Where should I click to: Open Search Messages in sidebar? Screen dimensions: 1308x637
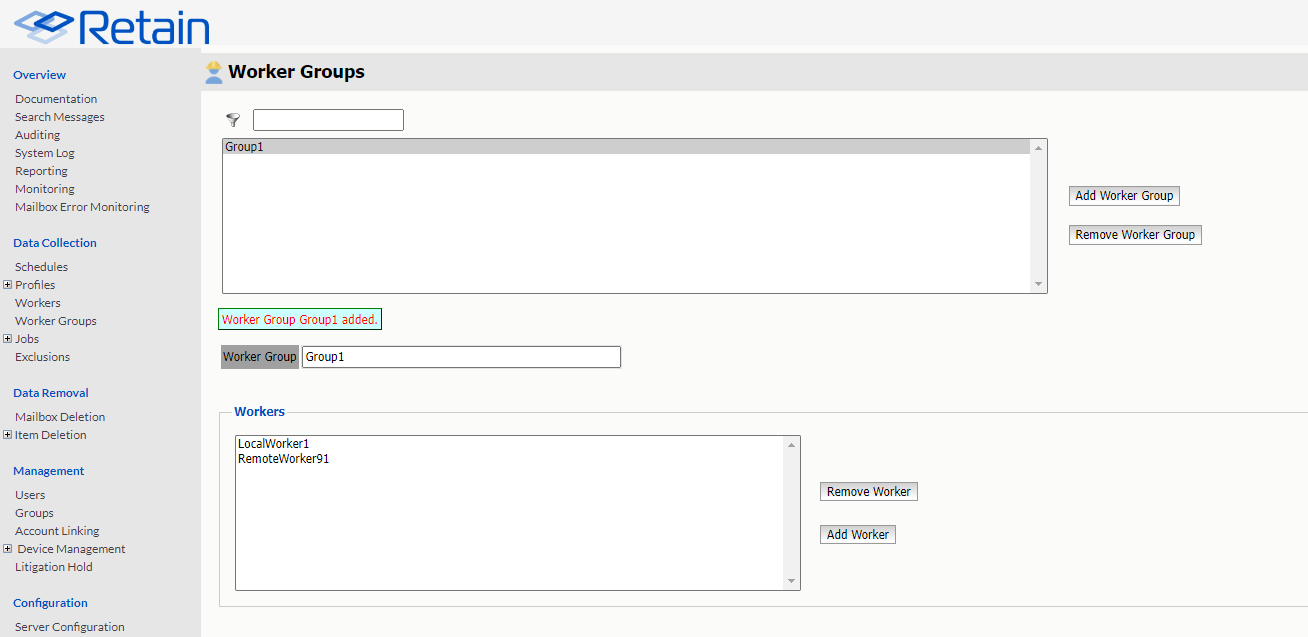click(x=60, y=117)
